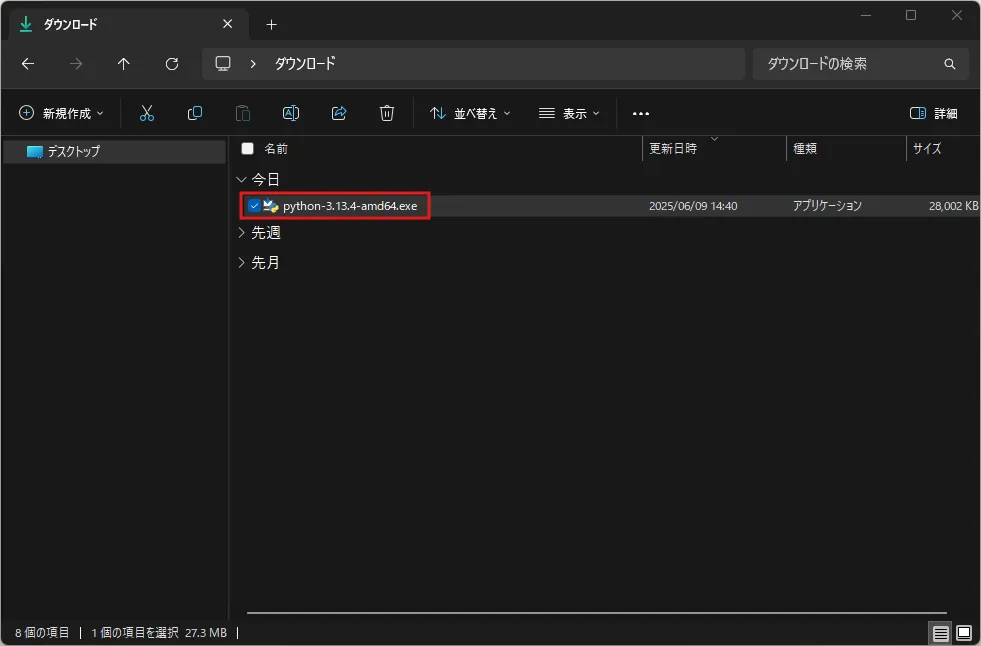Click the Rename icon in toolbar
This screenshot has height=646, width=981.
point(291,113)
